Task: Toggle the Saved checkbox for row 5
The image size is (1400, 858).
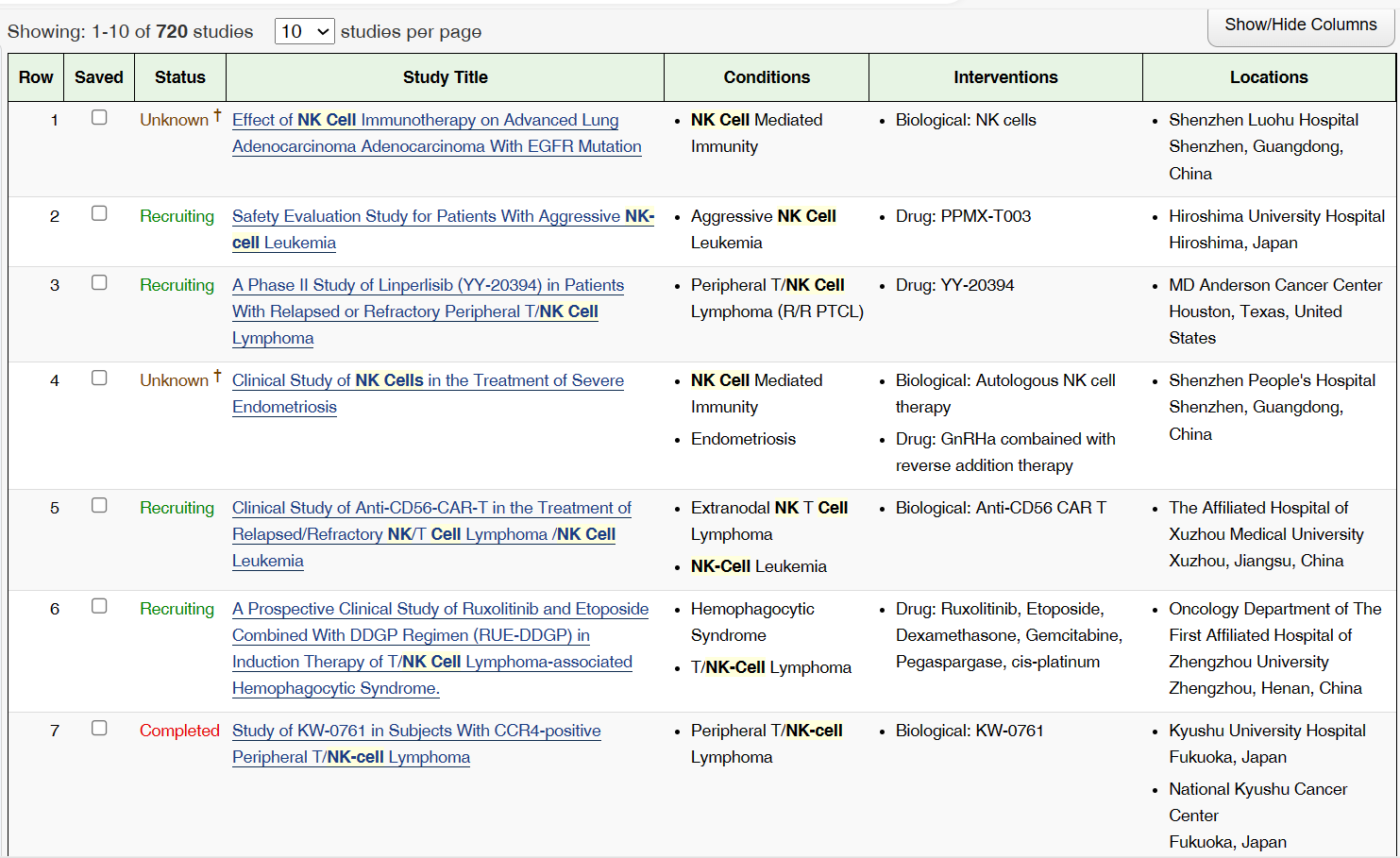Action: point(99,506)
